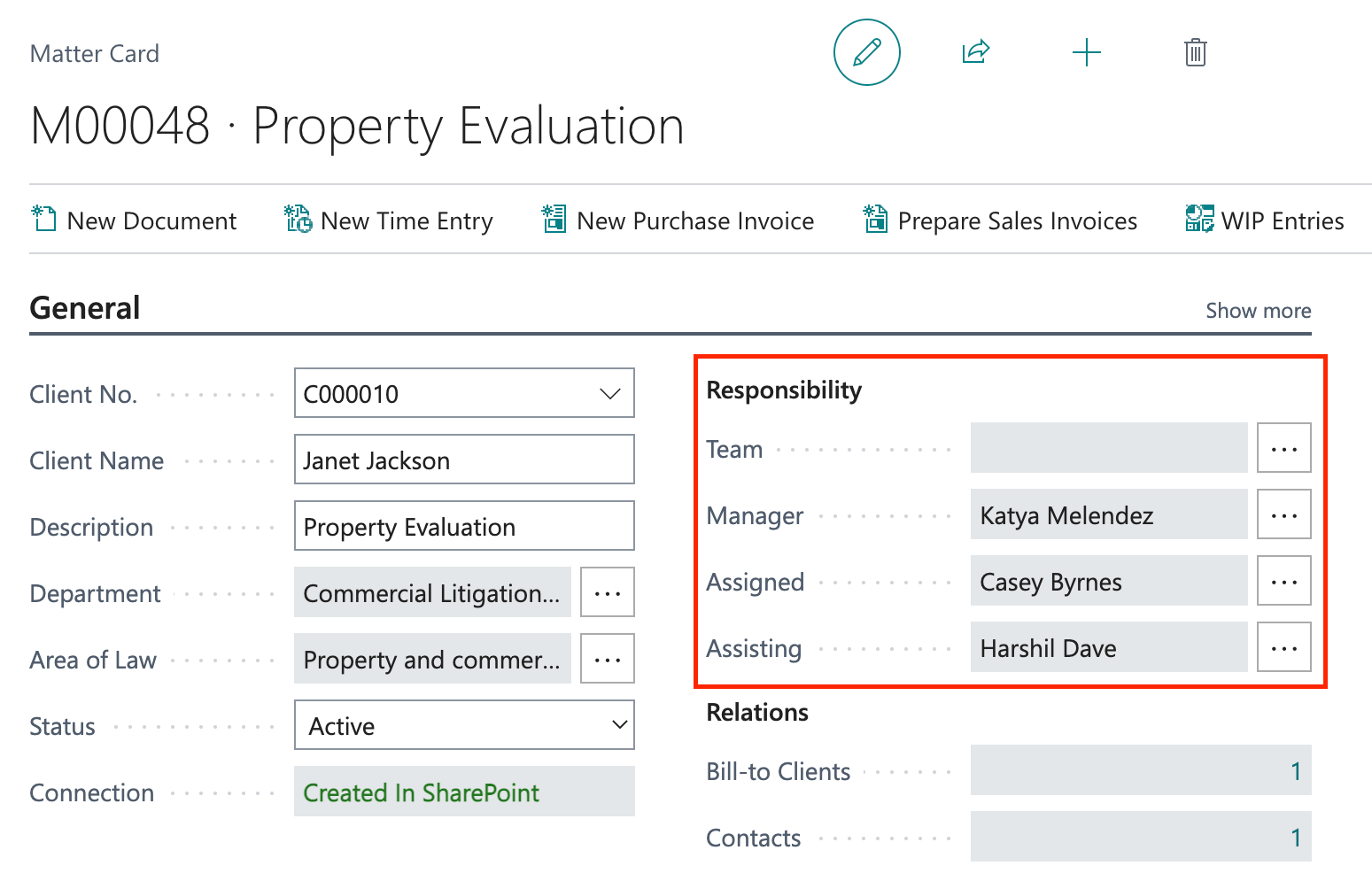Click the Commercial Litigation department value
Image resolution: width=1372 pixels, height=881 pixels.
[x=432, y=592]
